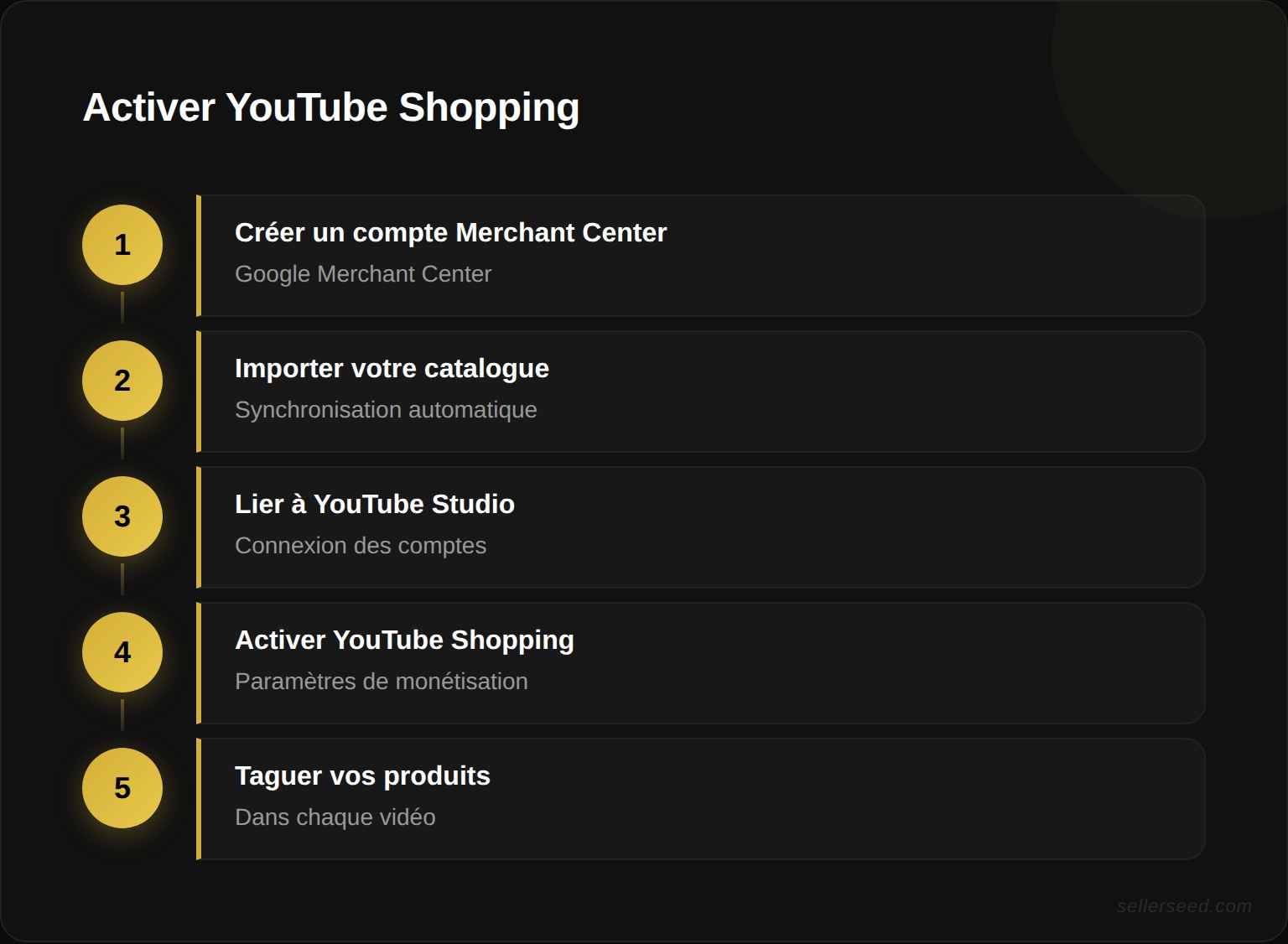Click the step 4 number circle

click(122, 652)
